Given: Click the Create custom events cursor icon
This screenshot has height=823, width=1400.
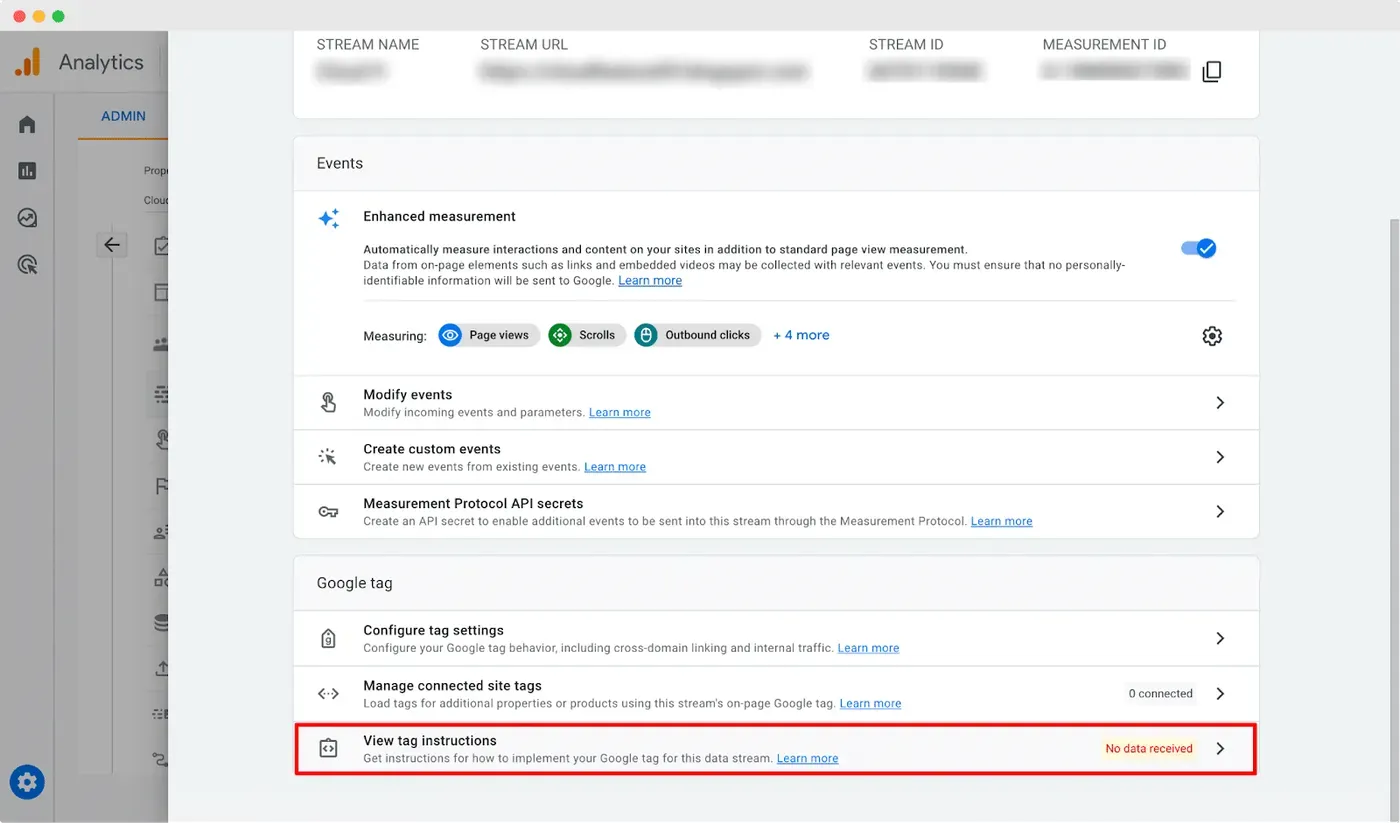Looking at the screenshot, I should 328,457.
